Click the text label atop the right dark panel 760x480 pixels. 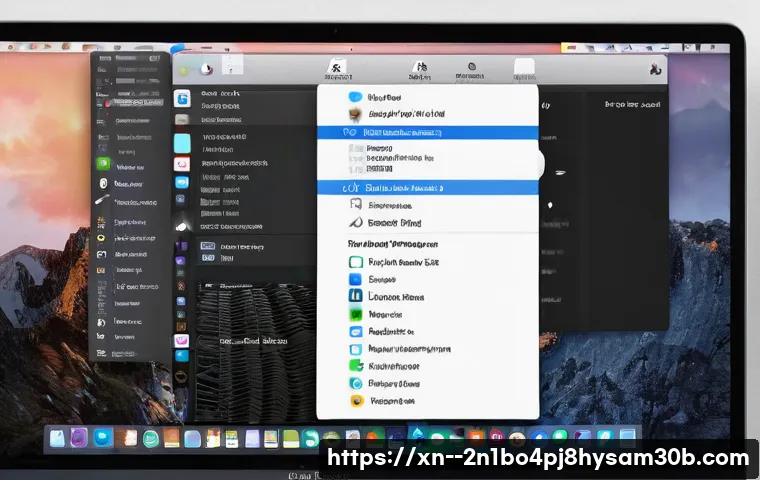[x=635, y=104]
